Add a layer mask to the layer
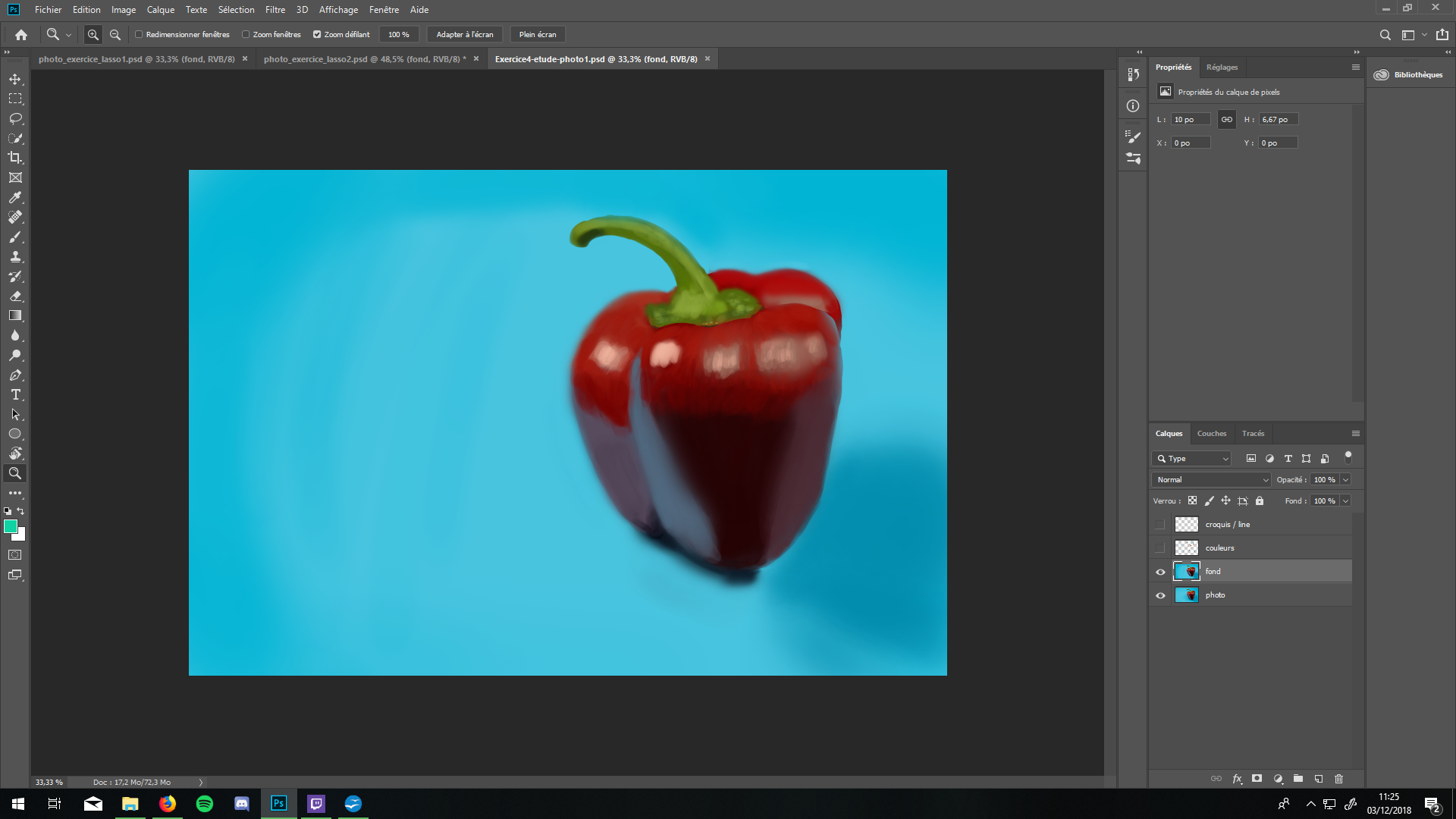Screen dimensions: 1456x819 pos(1257,779)
